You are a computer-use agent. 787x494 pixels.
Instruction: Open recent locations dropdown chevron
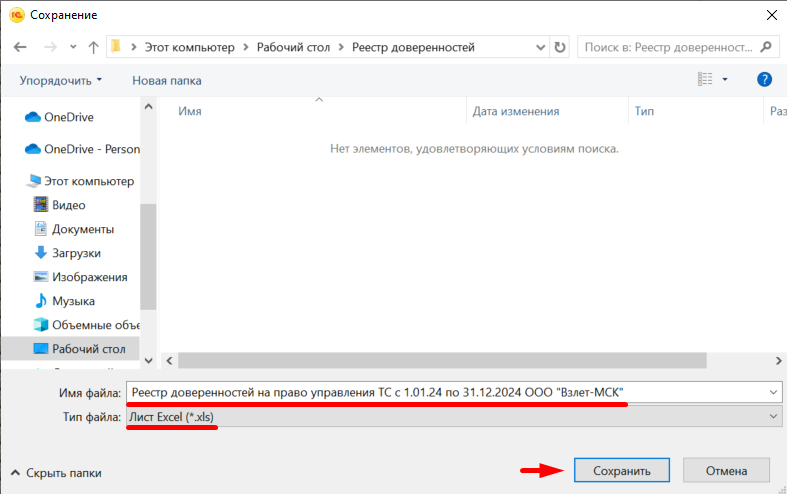coord(73,47)
